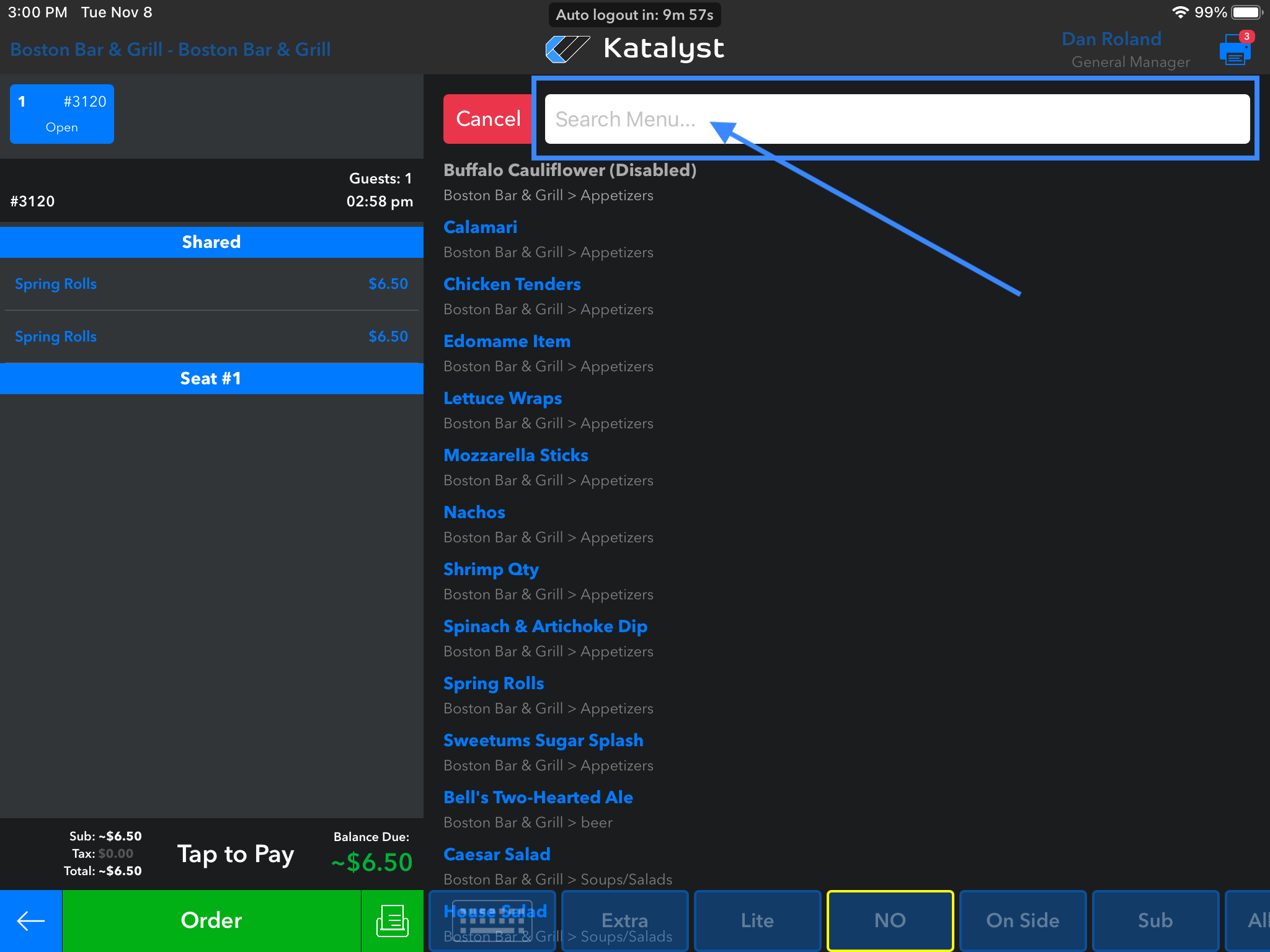Click the Katalyst logo icon
Screen dimensions: 1270x952
click(x=567, y=49)
